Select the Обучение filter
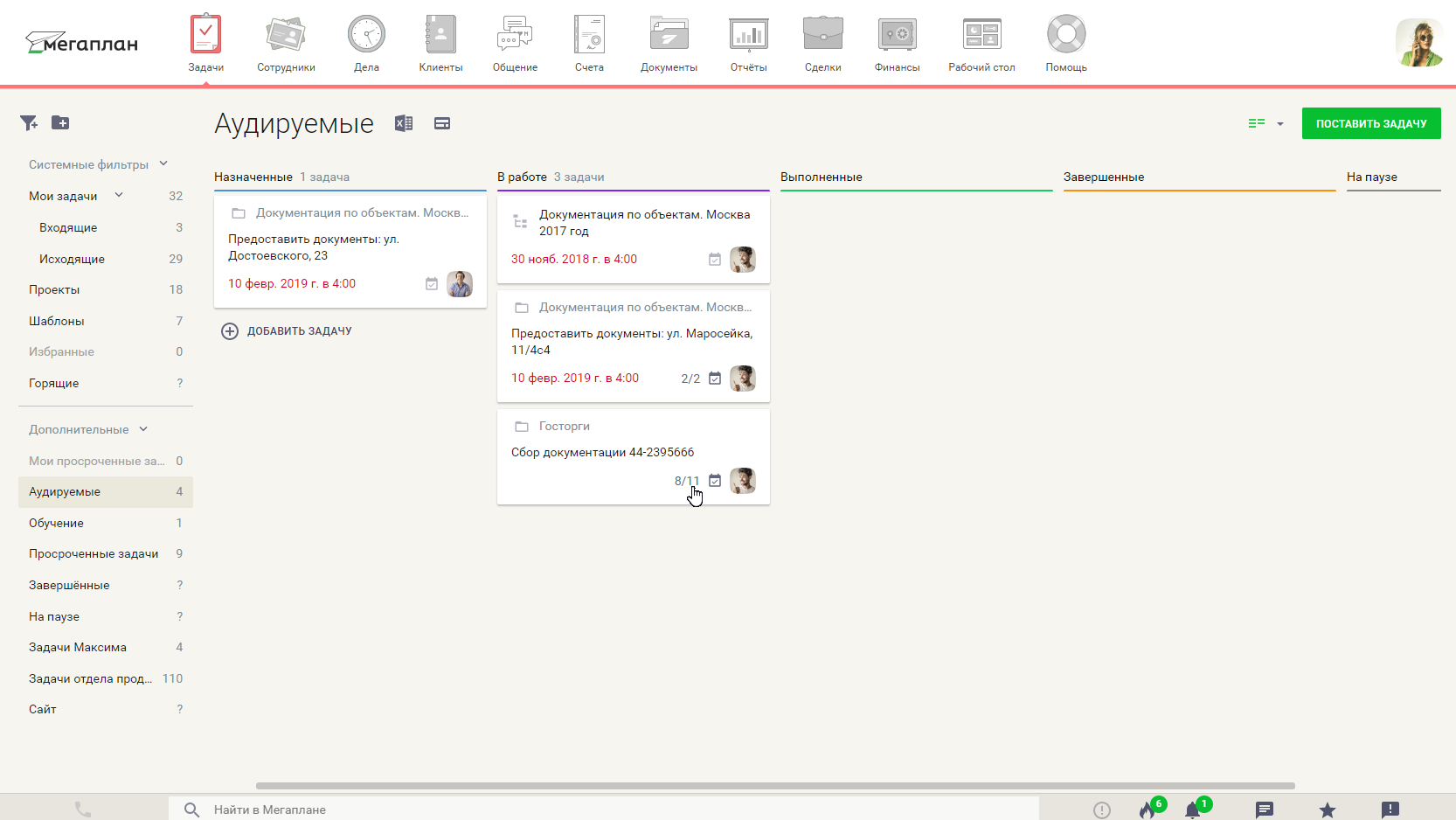Screen dimensions: 1456x820 [106, 523]
